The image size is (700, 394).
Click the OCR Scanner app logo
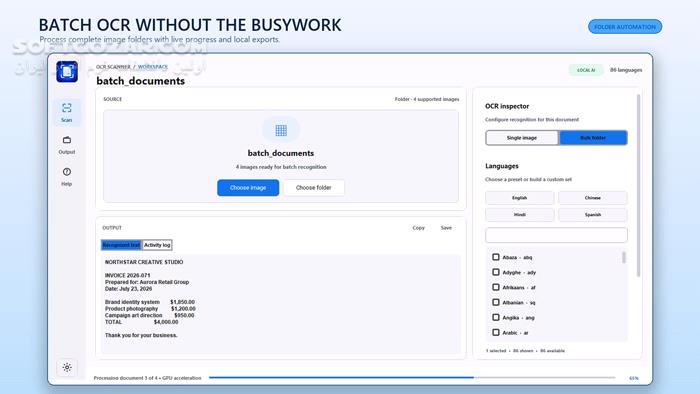click(x=67, y=71)
